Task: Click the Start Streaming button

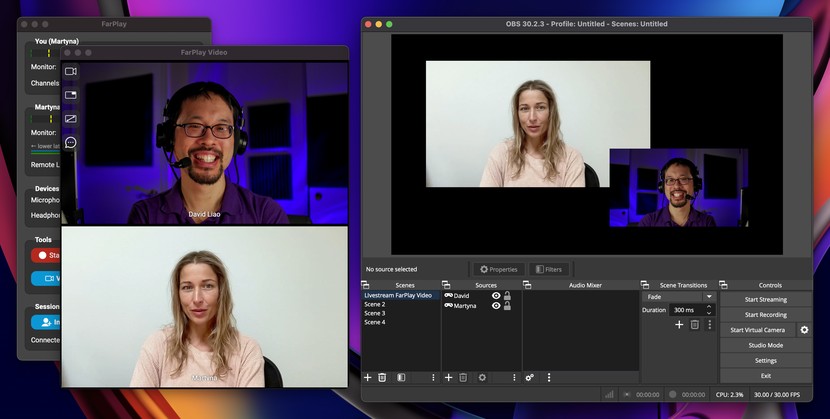Action: coord(765,299)
